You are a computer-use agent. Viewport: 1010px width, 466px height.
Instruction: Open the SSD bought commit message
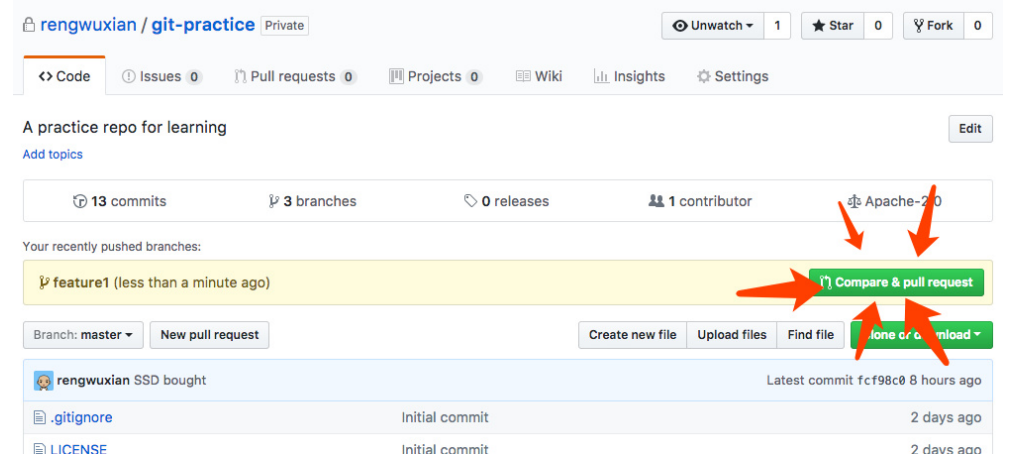tap(170, 380)
